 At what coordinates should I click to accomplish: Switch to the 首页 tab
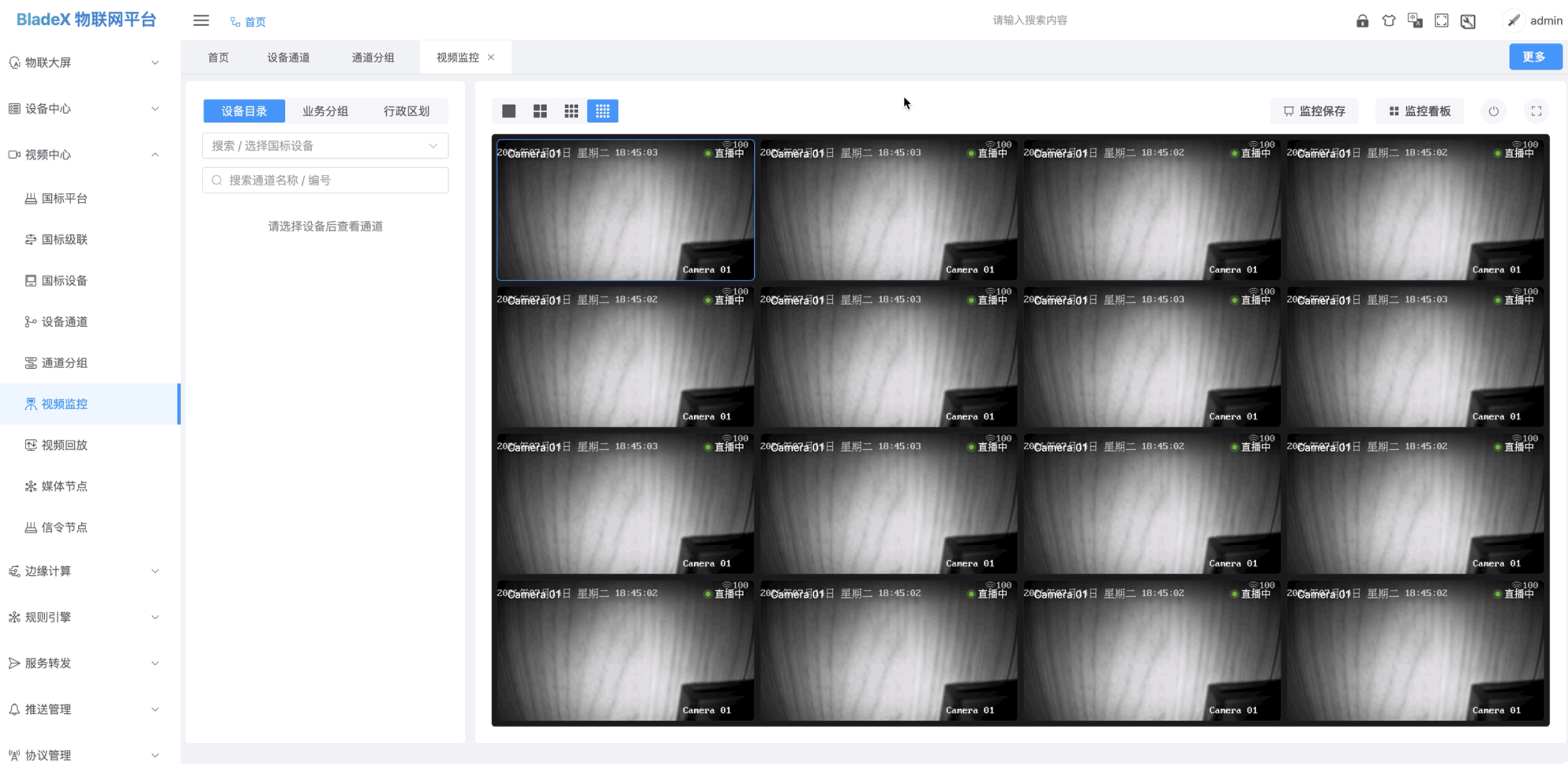pyautogui.click(x=218, y=57)
